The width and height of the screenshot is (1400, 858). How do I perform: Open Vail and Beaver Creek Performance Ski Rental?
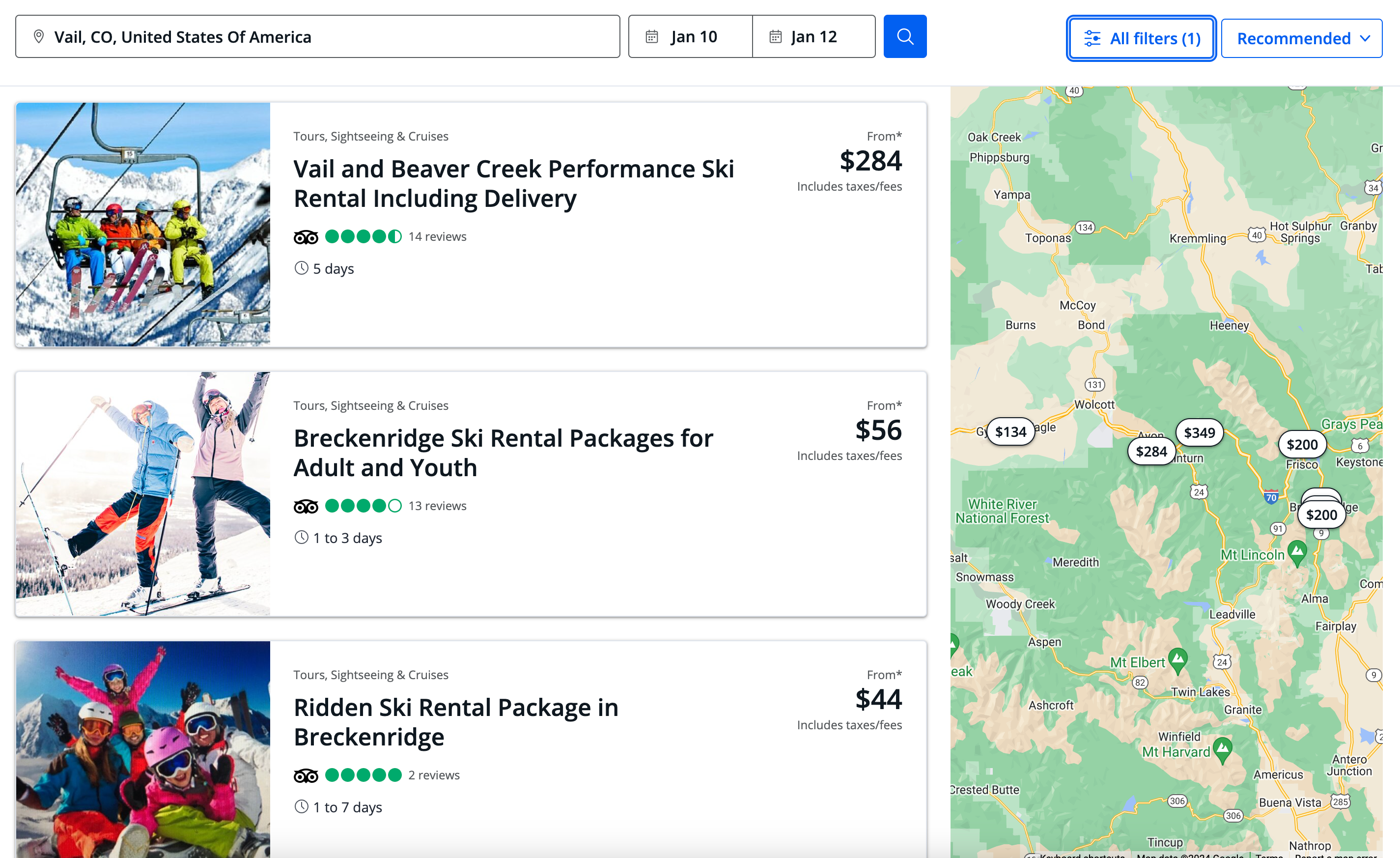[513, 183]
